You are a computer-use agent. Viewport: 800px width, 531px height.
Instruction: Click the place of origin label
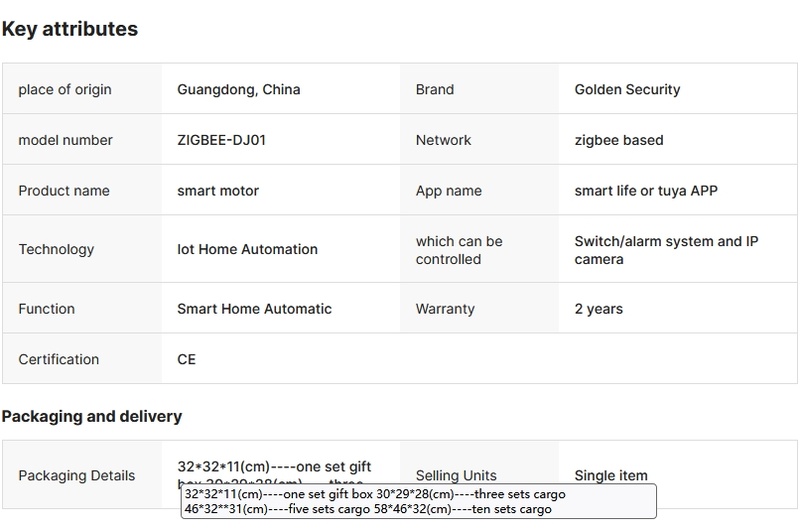click(65, 90)
